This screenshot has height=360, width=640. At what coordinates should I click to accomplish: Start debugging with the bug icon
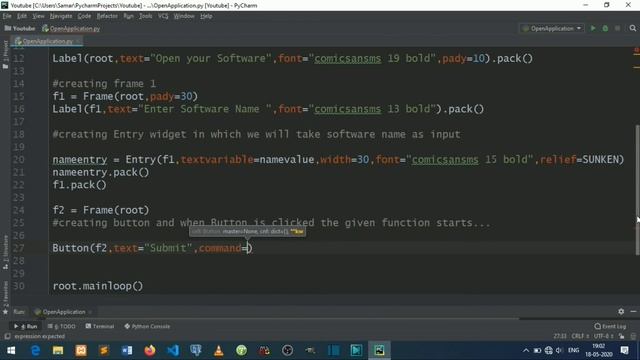click(605, 28)
